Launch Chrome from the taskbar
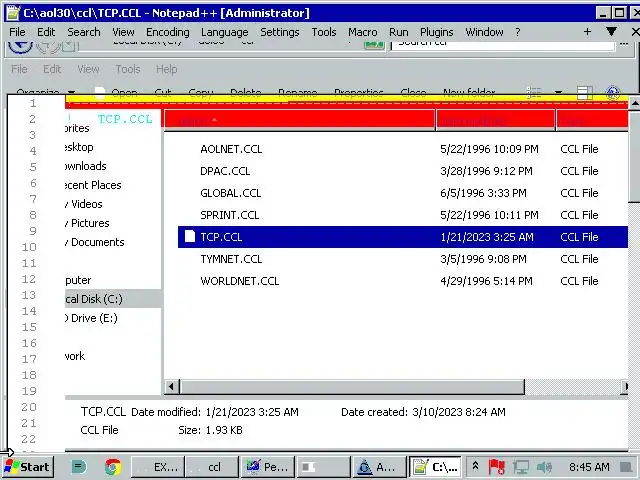 pos(113,467)
